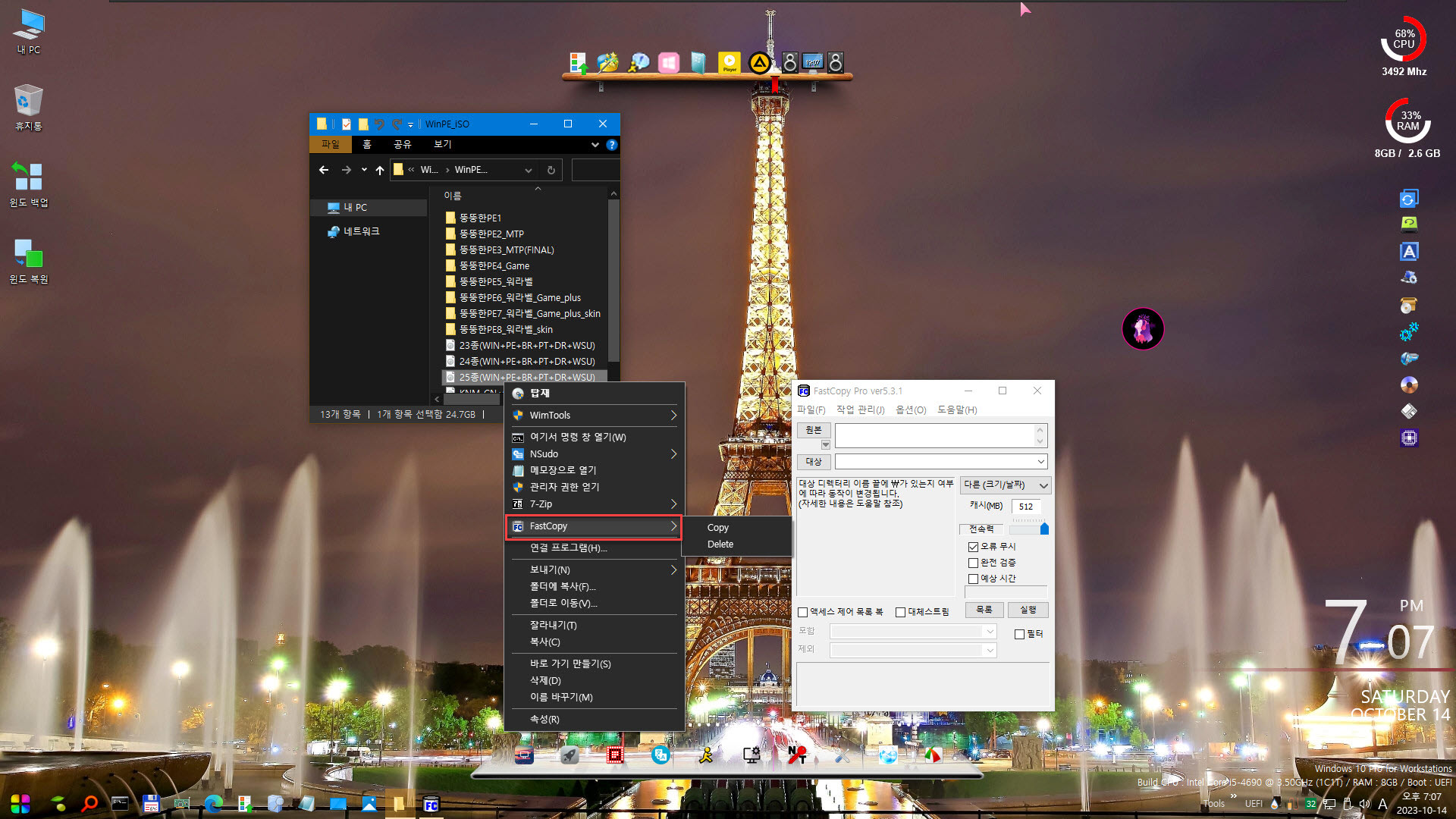
Task: Click the monitor icon on the top dock
Action: click(812, 62)
